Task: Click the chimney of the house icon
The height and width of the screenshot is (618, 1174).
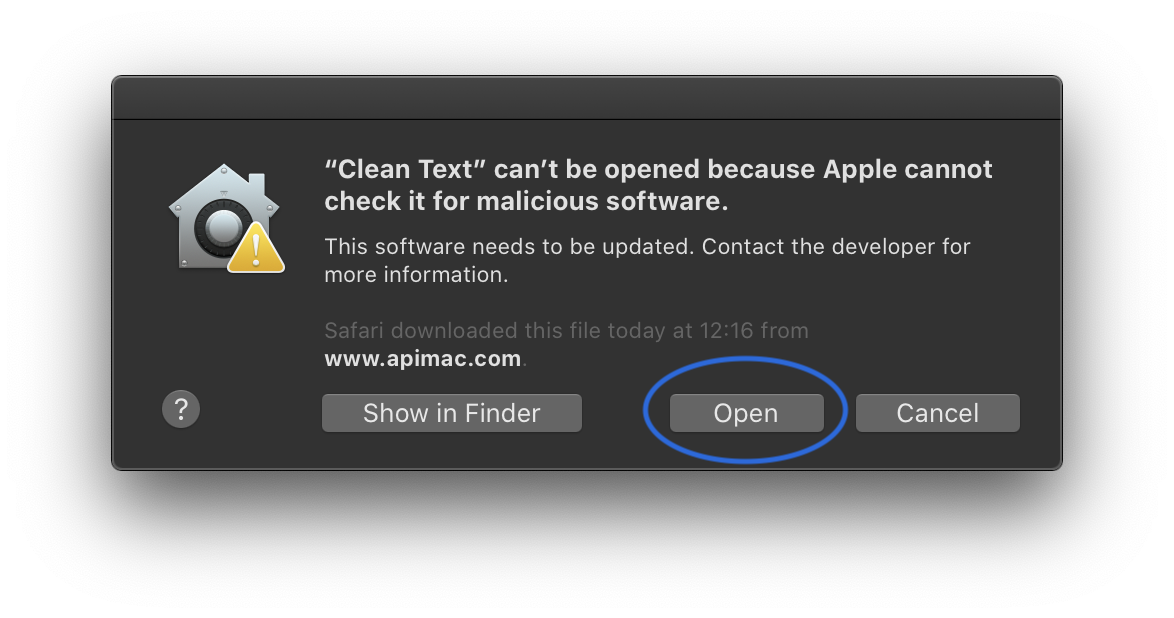Action: (256, 184)
